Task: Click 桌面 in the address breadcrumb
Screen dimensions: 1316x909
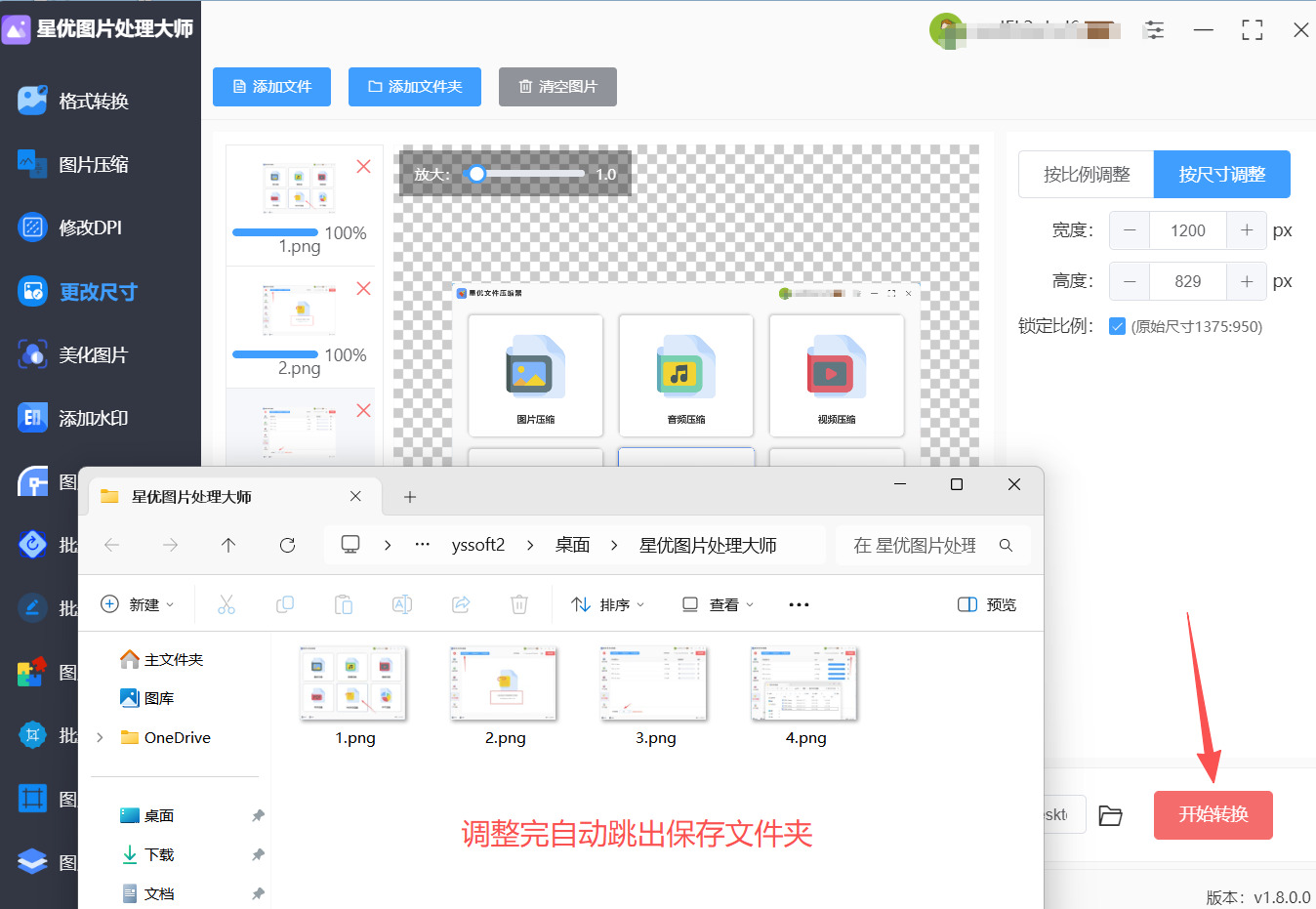Action: [573, 545]
